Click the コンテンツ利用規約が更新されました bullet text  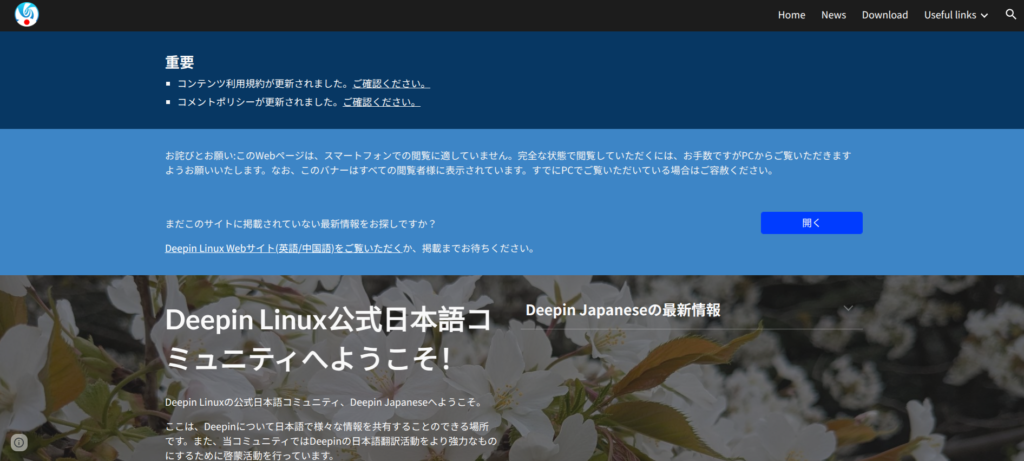256,84
